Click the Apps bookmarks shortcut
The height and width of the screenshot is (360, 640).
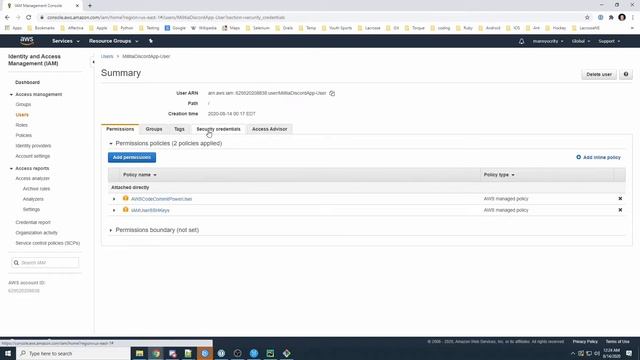13,28
